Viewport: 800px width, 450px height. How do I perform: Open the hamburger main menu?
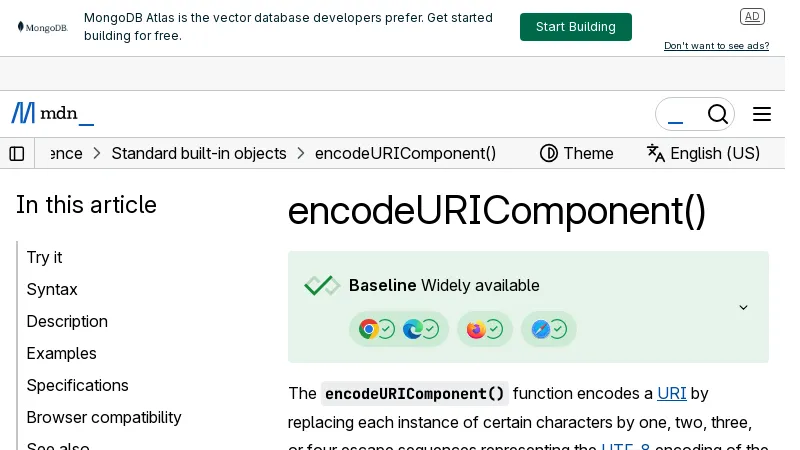click(x=762, y=114)
